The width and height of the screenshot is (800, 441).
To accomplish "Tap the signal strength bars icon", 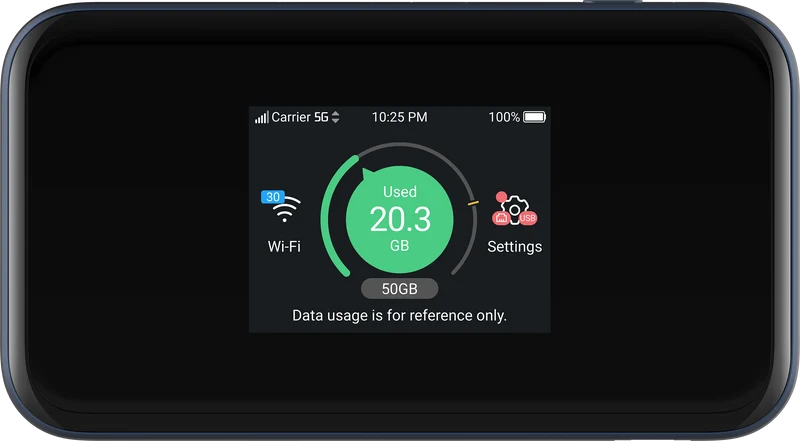I will pos(262,118).
